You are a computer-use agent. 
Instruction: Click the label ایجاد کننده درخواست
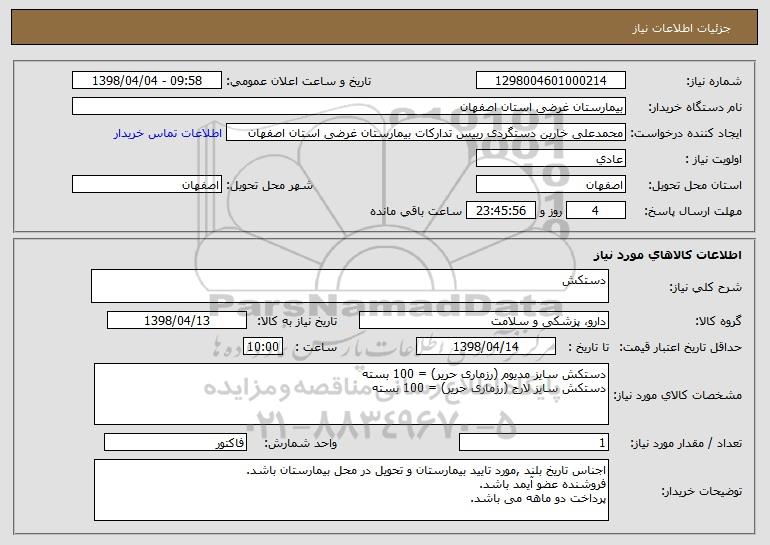pos(686,134)
